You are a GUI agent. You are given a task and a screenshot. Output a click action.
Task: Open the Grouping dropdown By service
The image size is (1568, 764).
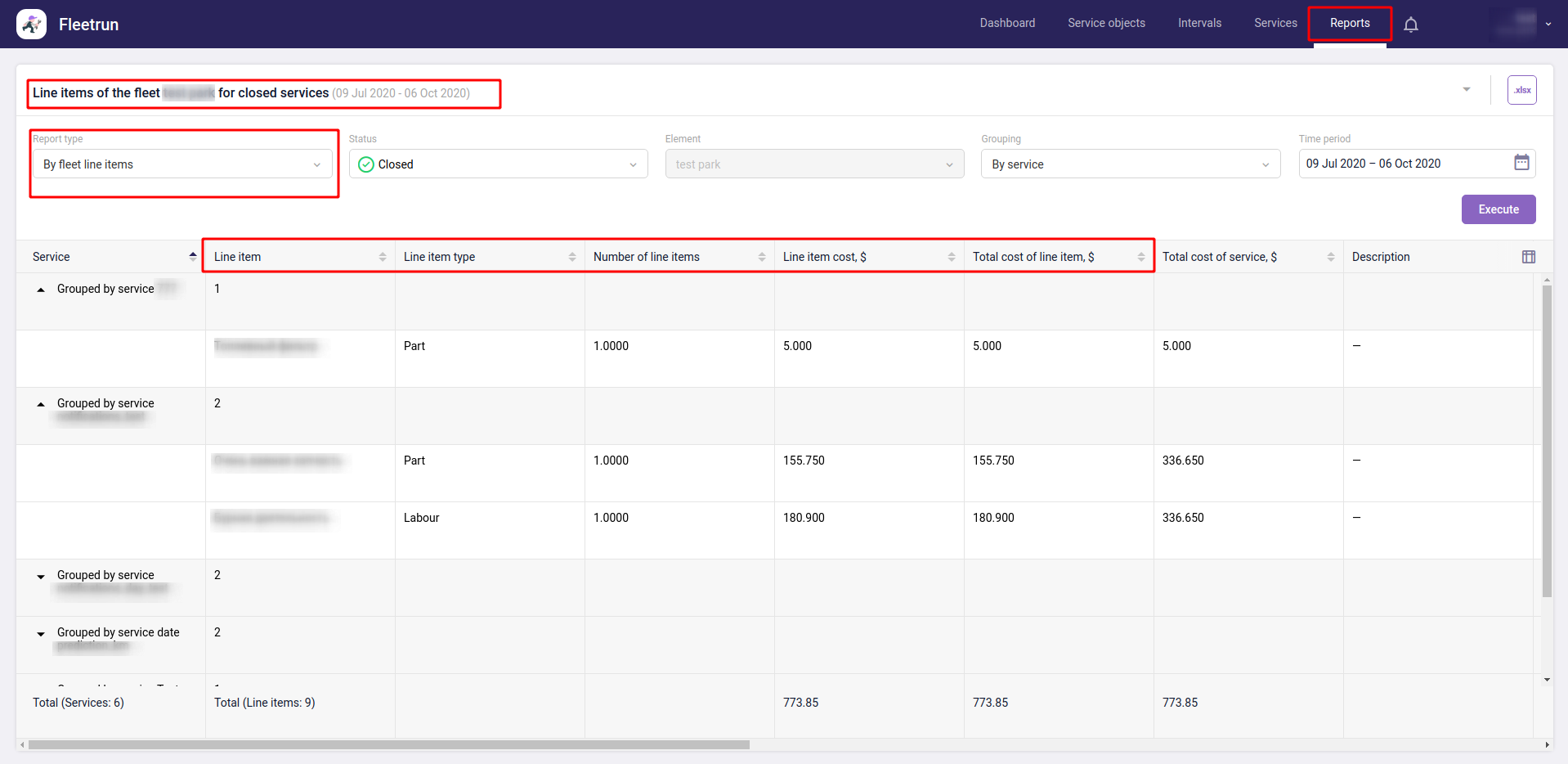pyautogui.click(x=1130, y=164)
